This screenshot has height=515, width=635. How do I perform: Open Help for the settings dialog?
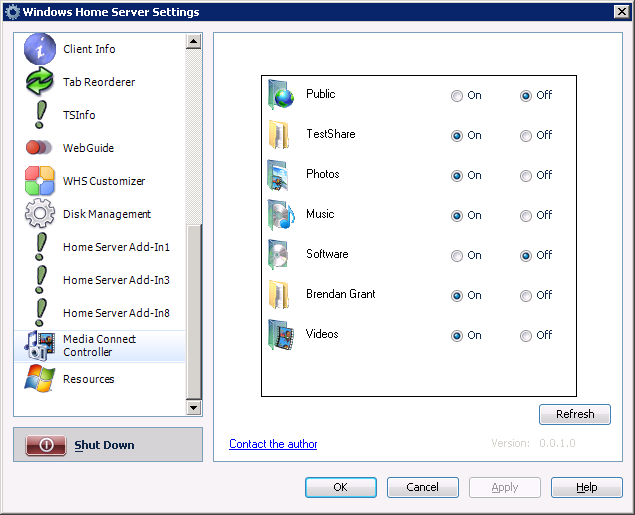(x=586, y=487)
